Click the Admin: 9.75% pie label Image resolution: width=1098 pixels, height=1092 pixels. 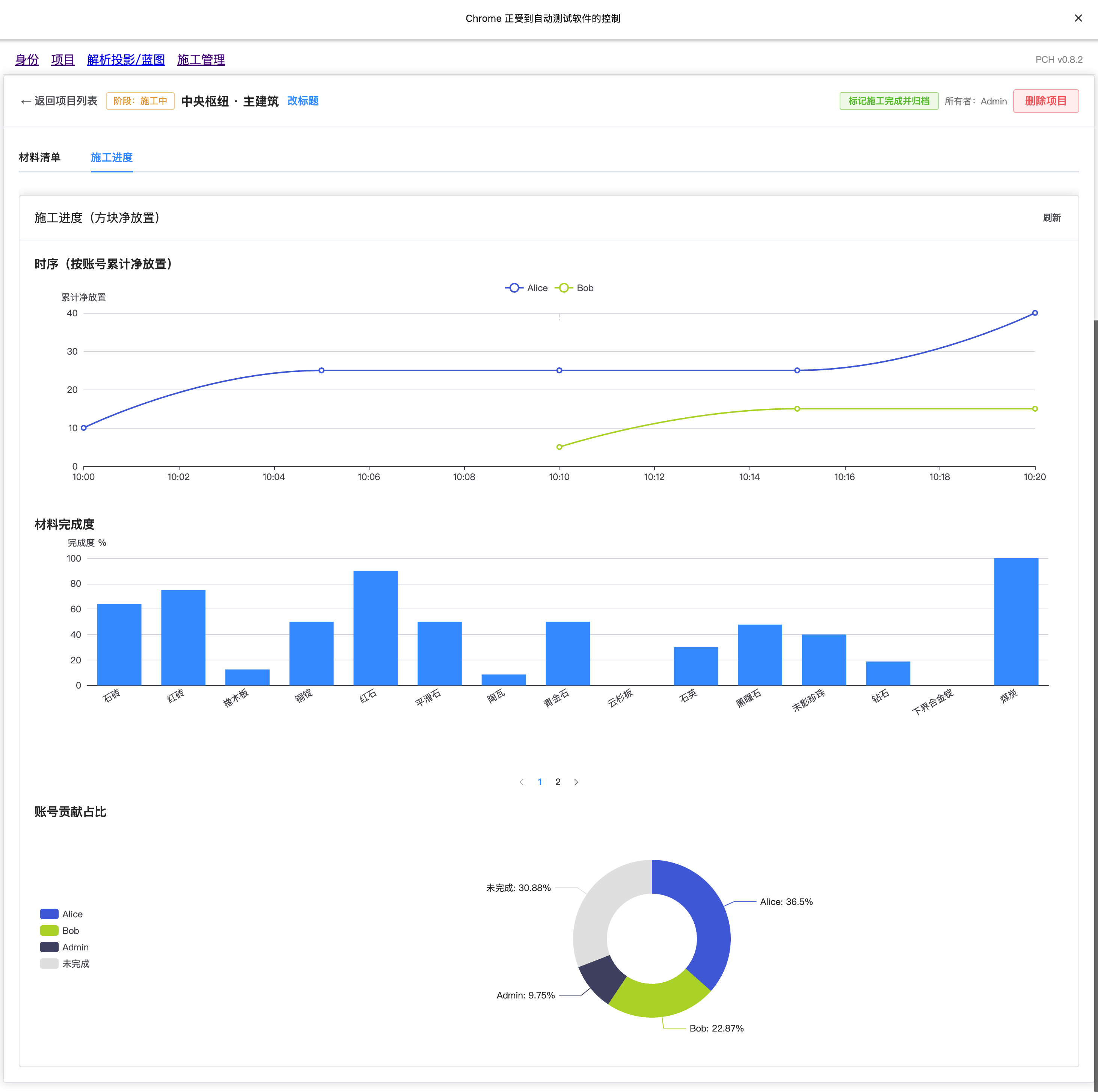tap(525, 995)
